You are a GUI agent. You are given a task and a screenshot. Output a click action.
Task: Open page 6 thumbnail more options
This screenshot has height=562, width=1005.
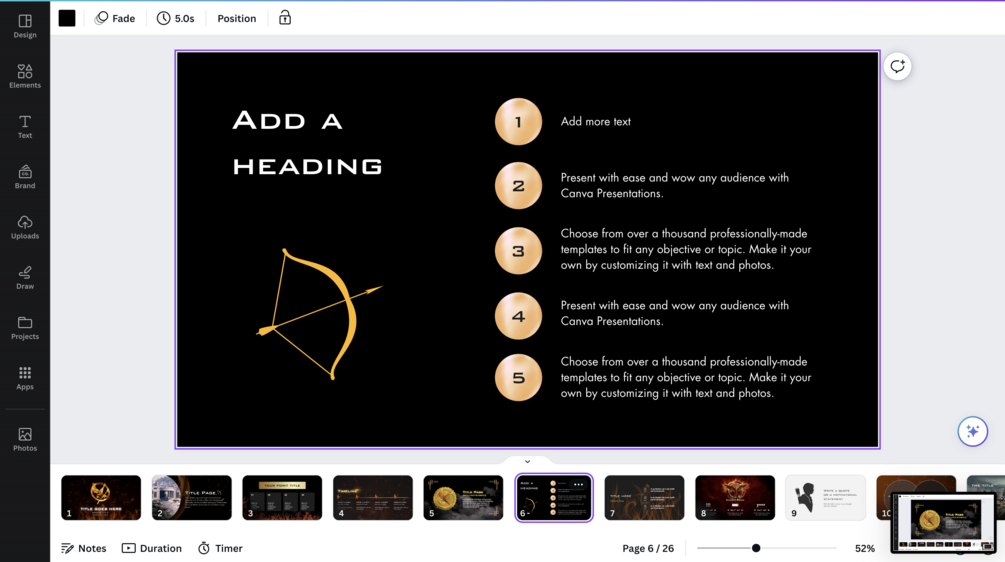pyautogui.click(x=579, y=484)
